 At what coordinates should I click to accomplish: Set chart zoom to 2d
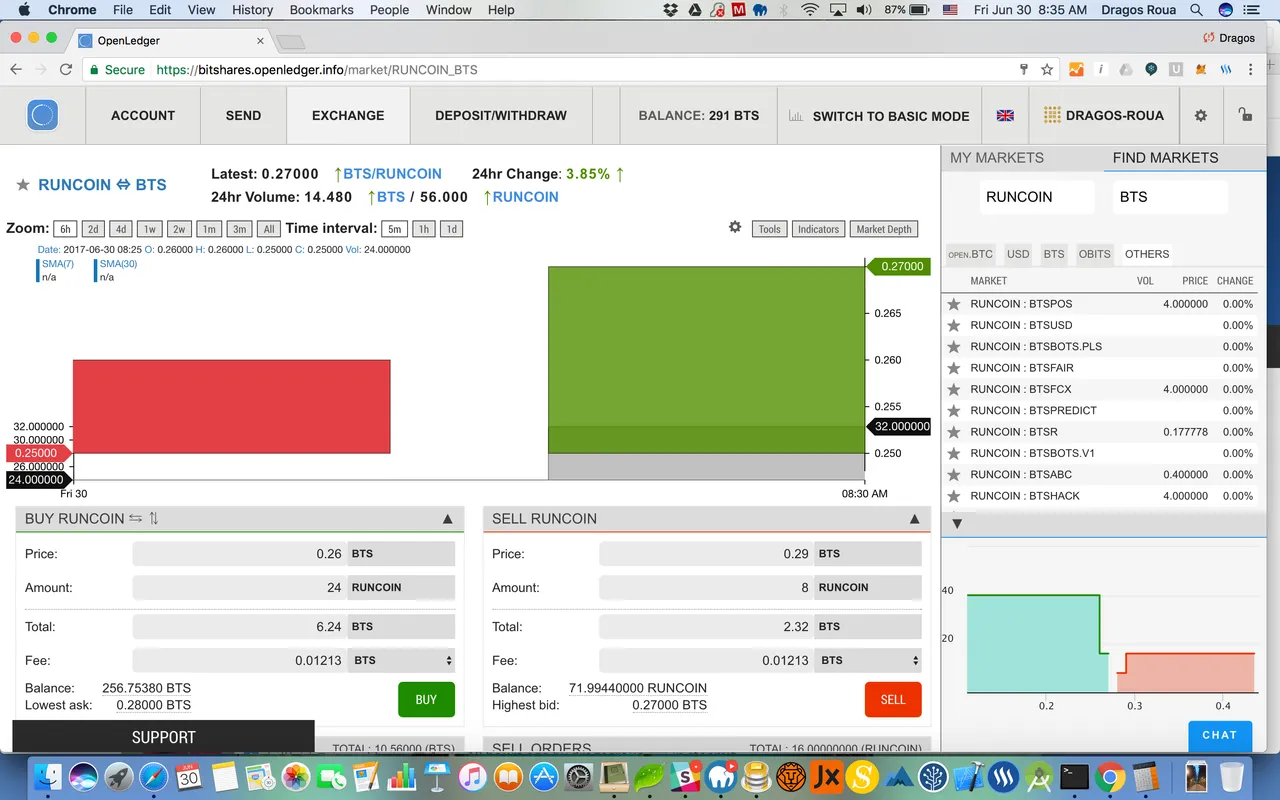tap(93, 229)
